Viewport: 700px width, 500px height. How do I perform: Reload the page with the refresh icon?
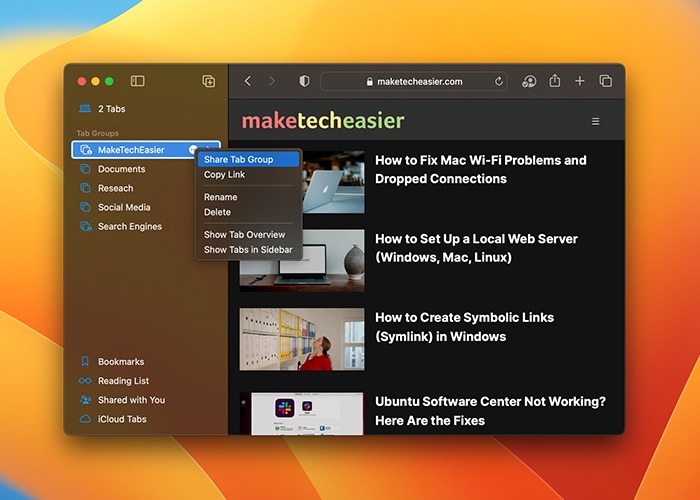point(499,81)
